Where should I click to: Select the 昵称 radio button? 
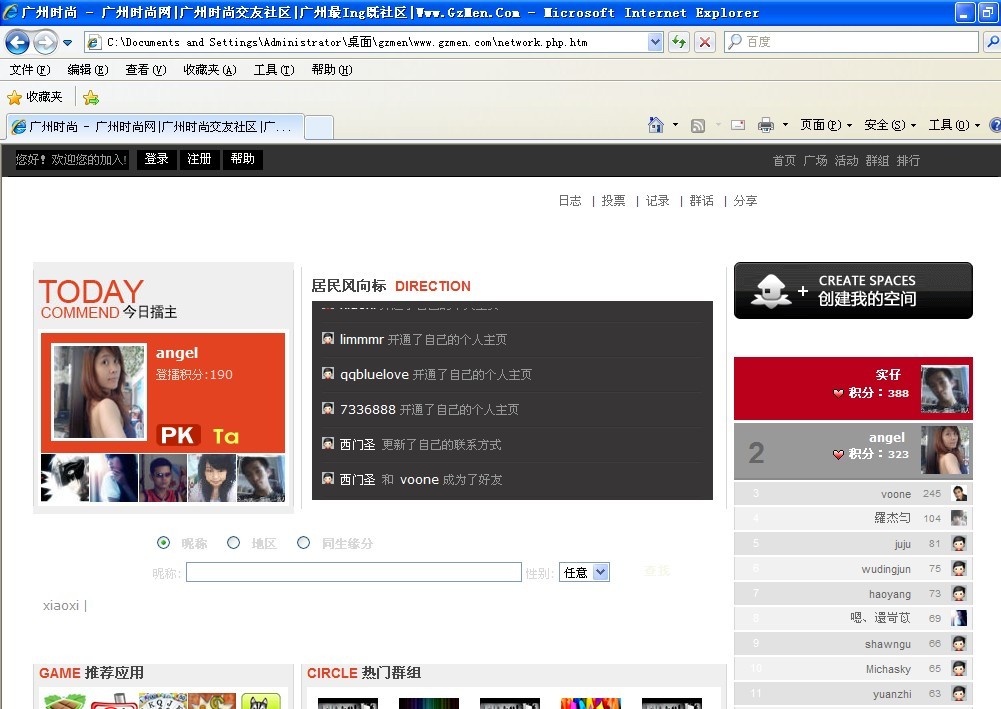pyautogui.click(x=163, y=542)
